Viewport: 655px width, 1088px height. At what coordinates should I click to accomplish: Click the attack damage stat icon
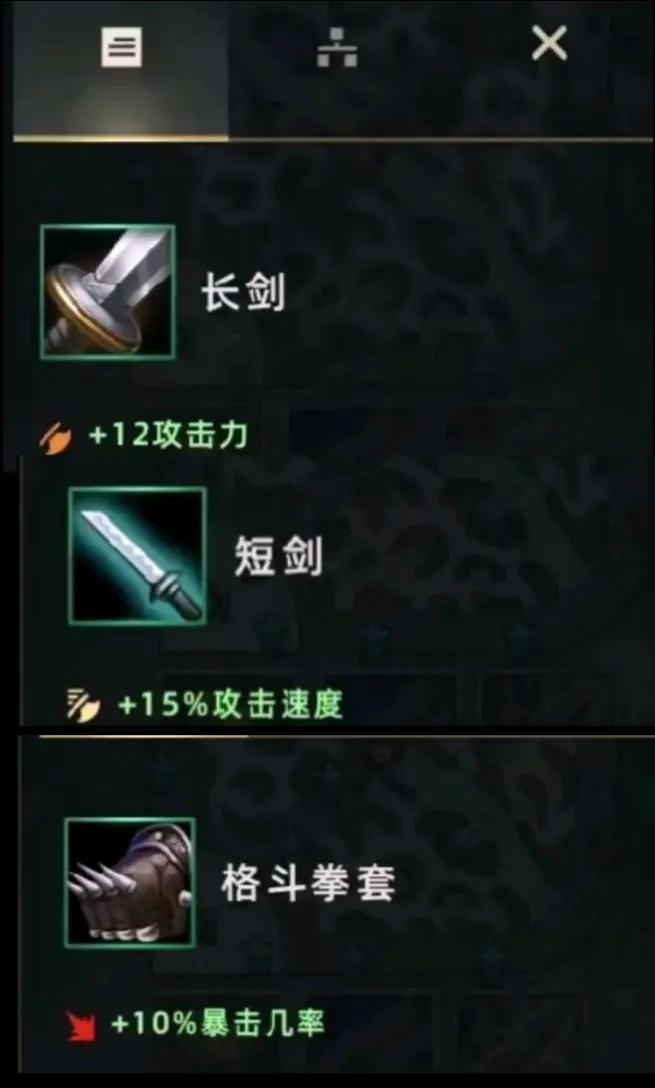pyautogui.click(x=54, y=439)
